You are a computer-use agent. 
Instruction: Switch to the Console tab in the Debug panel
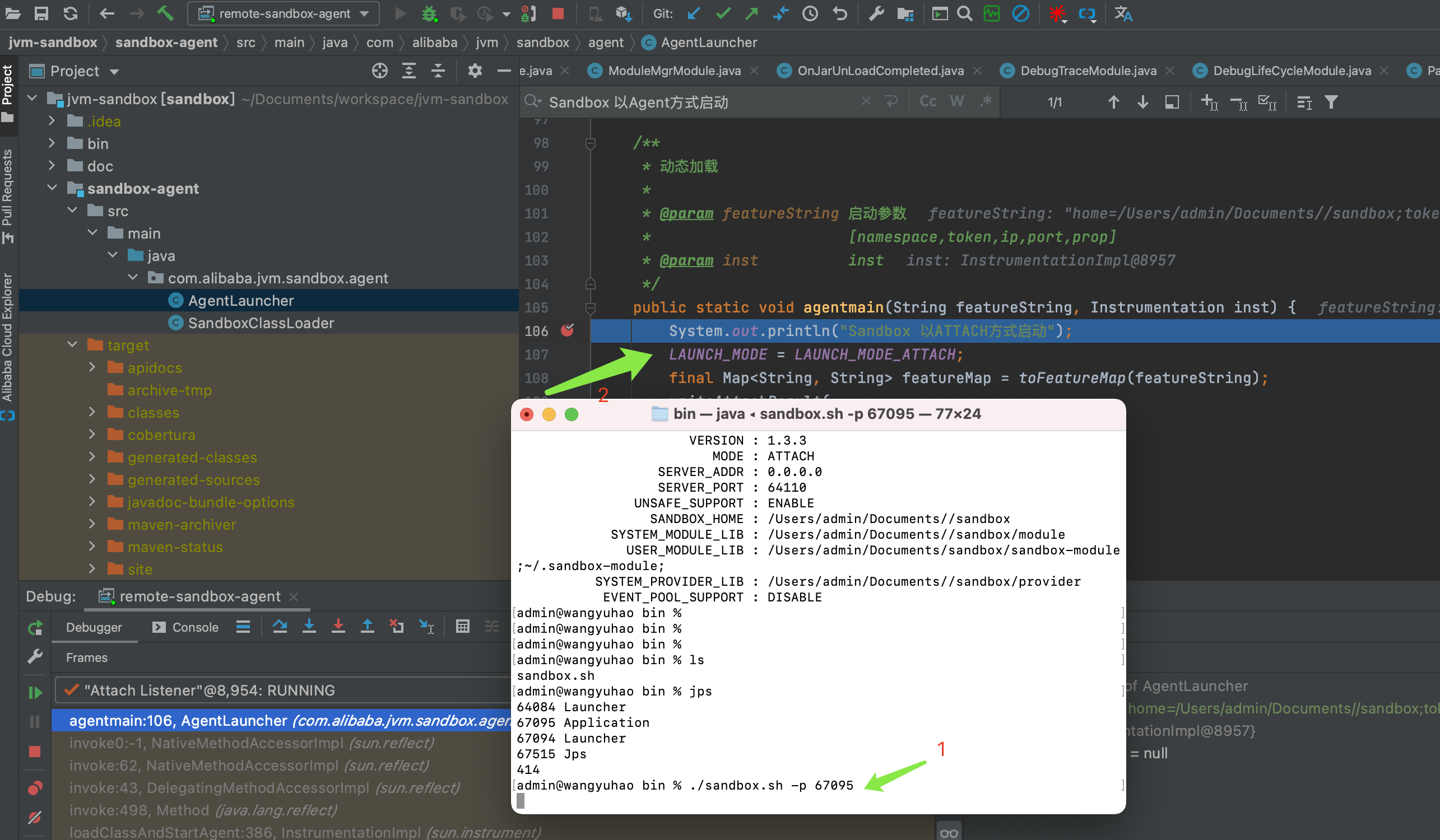tap(185, 627)
